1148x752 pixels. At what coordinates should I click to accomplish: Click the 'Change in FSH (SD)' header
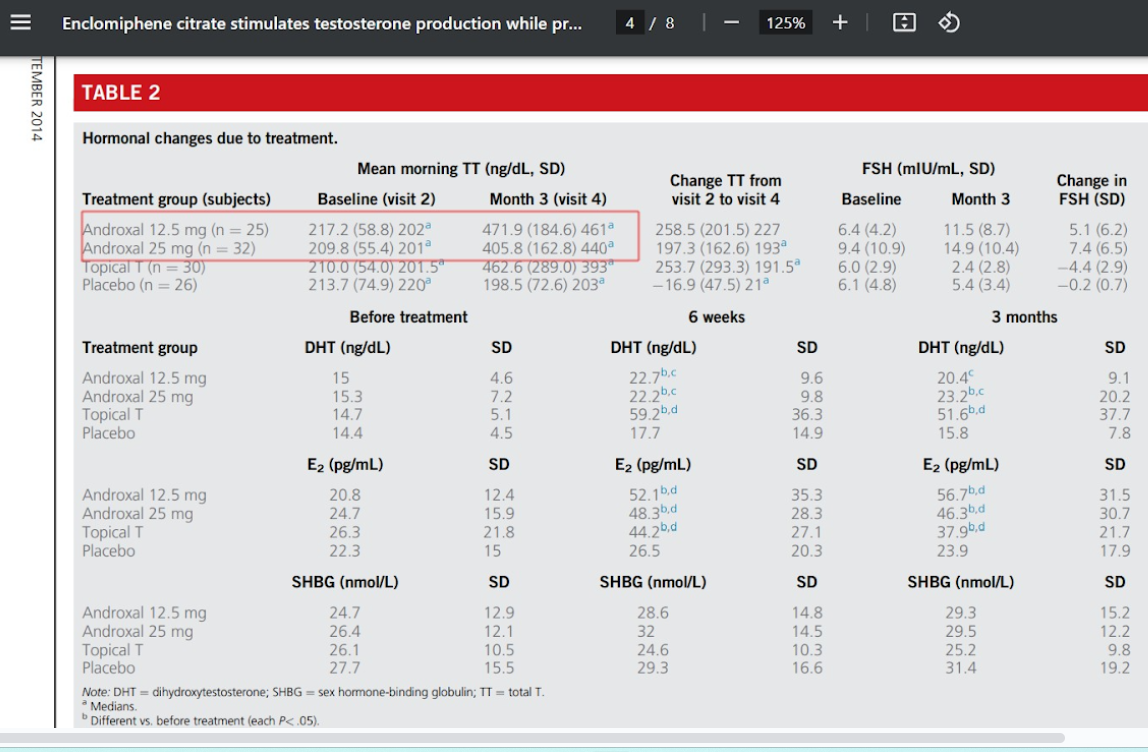pos(1091,190)
